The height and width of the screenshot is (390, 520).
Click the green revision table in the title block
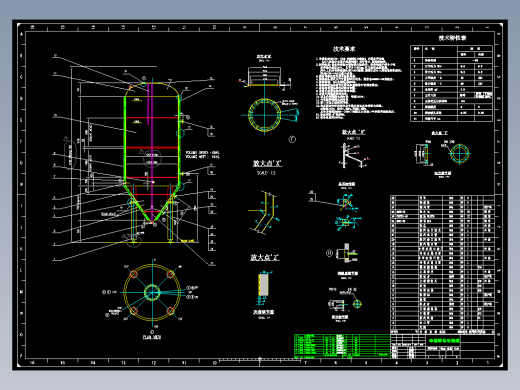coord(342,346)
